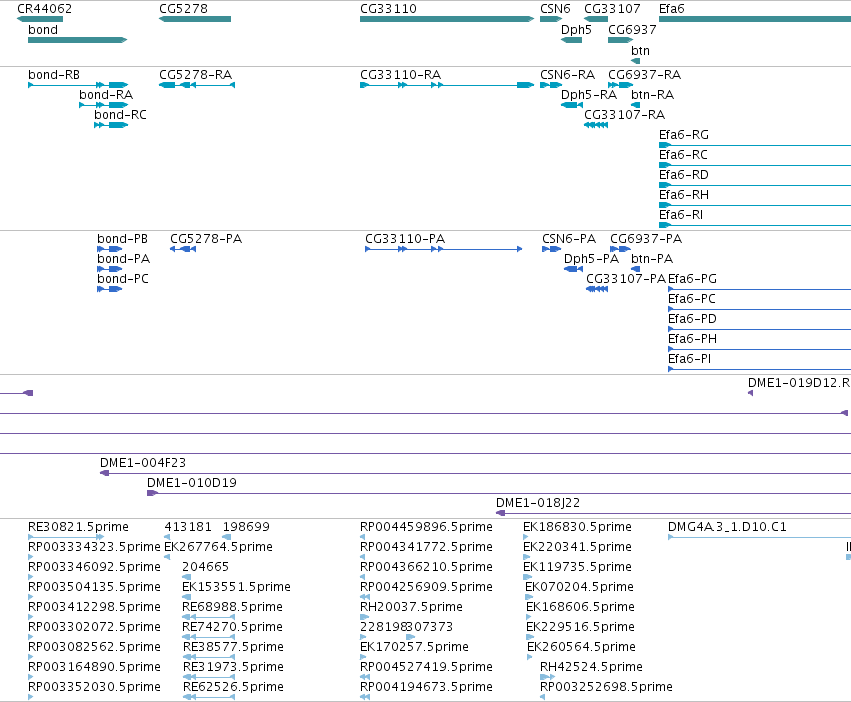This screenshot has height=702, width=851.
Task: Click the RH42524.5prime EST
Action: (547, 677)
